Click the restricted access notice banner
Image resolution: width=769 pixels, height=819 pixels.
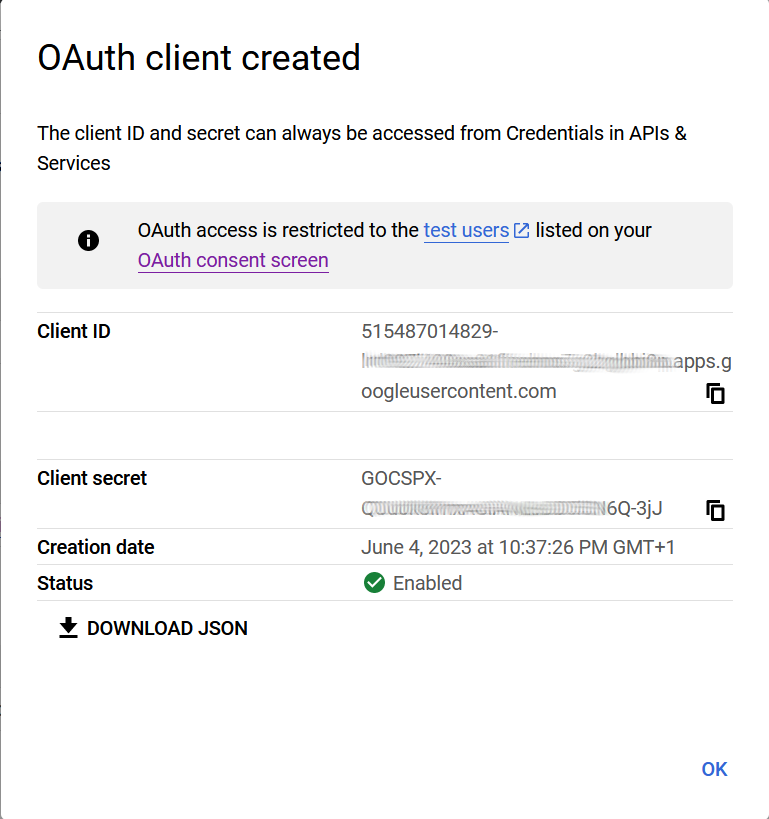point(384,245)
